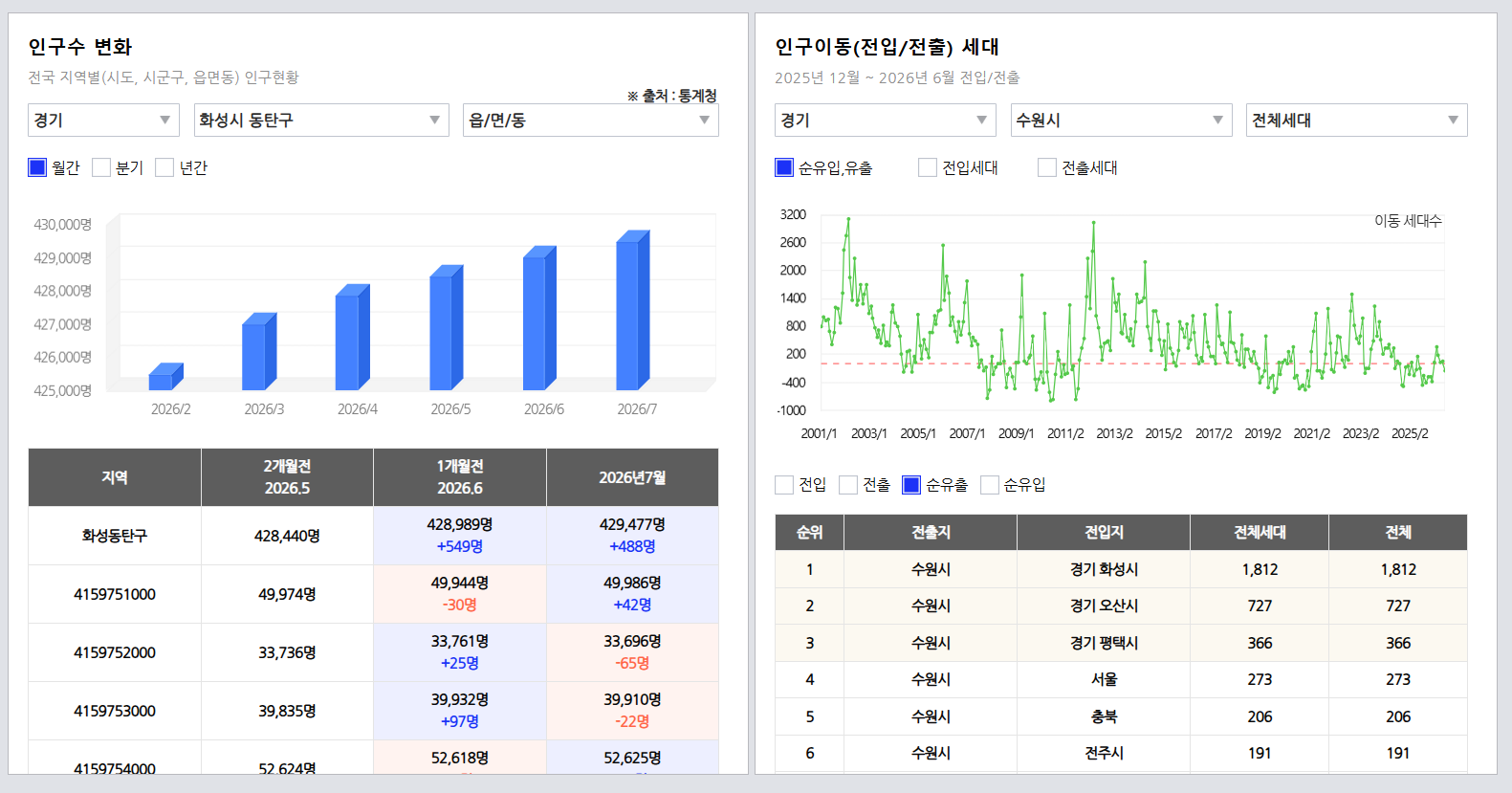Click the 순위 column header
Screen dimensions: 1512x793
point(809,532)
